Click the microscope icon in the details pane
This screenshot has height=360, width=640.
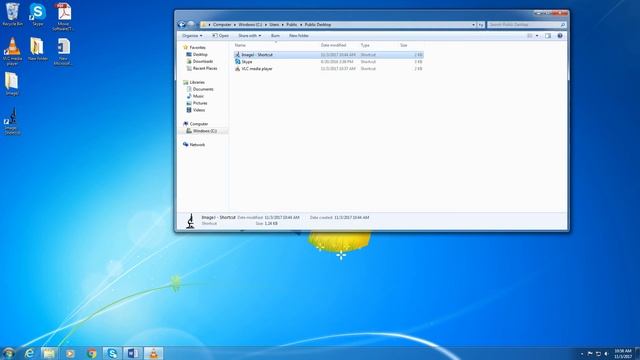(x=190, y=221)
